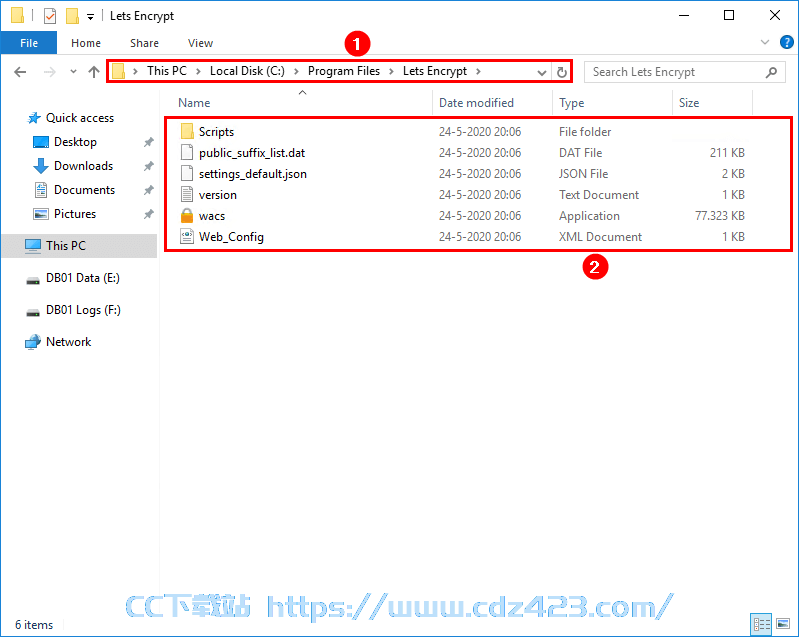
Task: Switch to Large icons view
Action: [x=783, y=624]
